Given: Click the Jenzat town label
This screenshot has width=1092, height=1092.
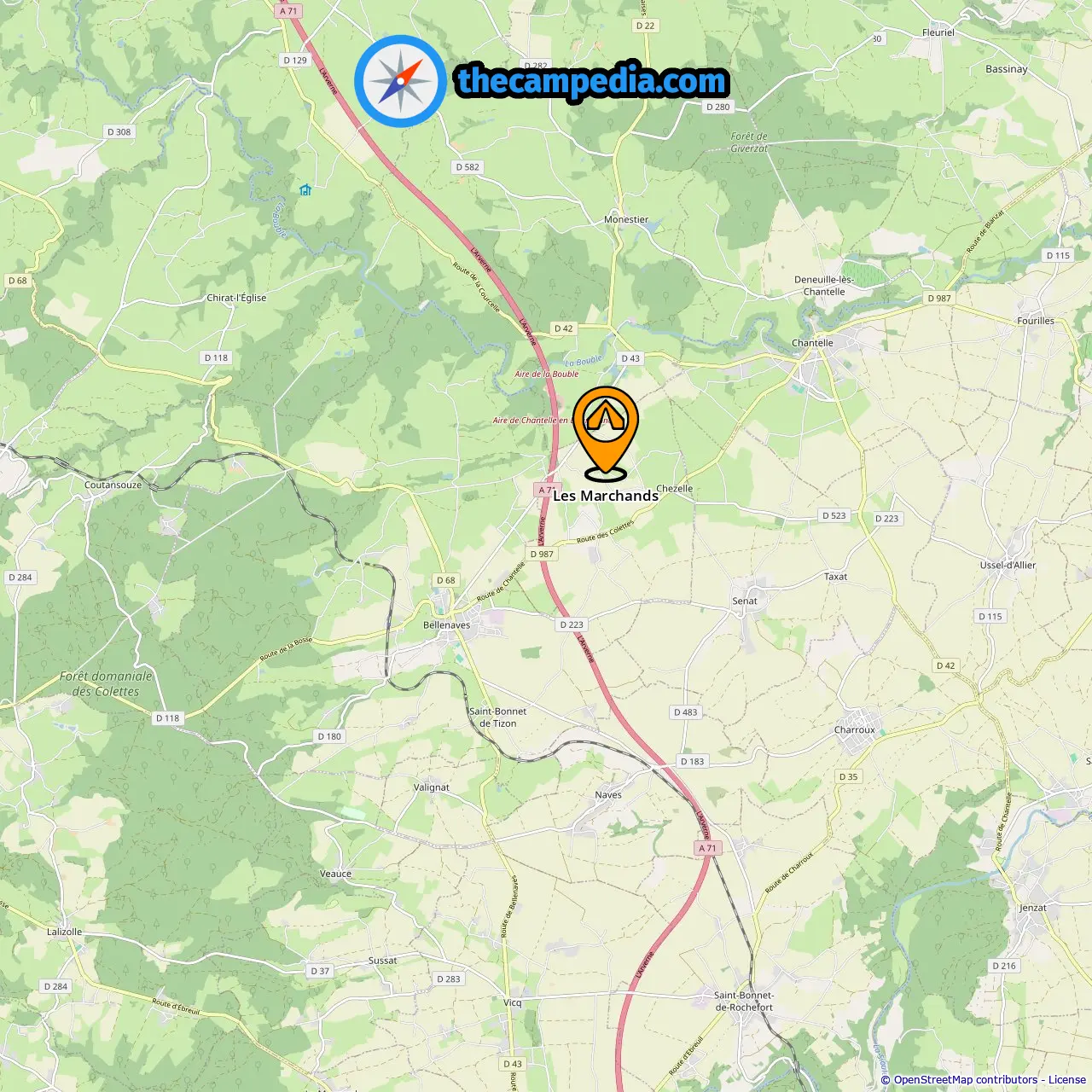Looking at the screenshot, I should 1033,908.
